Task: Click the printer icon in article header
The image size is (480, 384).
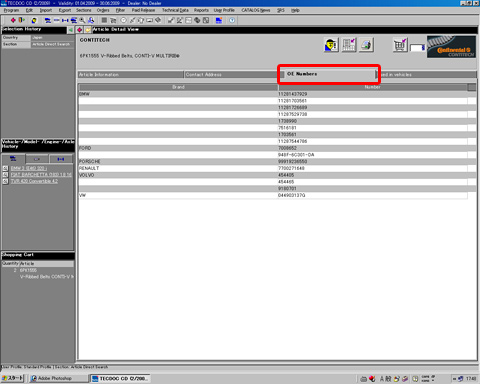Action: tap(366, 45)
